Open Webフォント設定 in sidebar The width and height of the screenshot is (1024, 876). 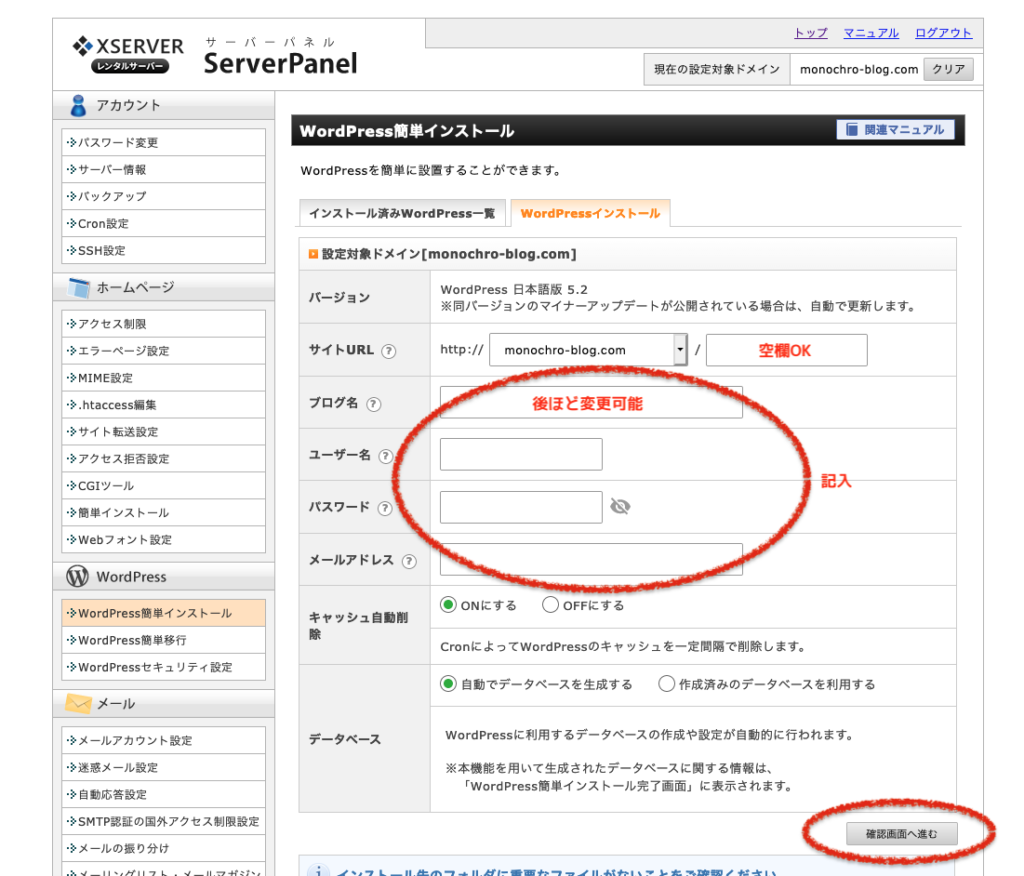pyautogui.click(x=163, y=540)
